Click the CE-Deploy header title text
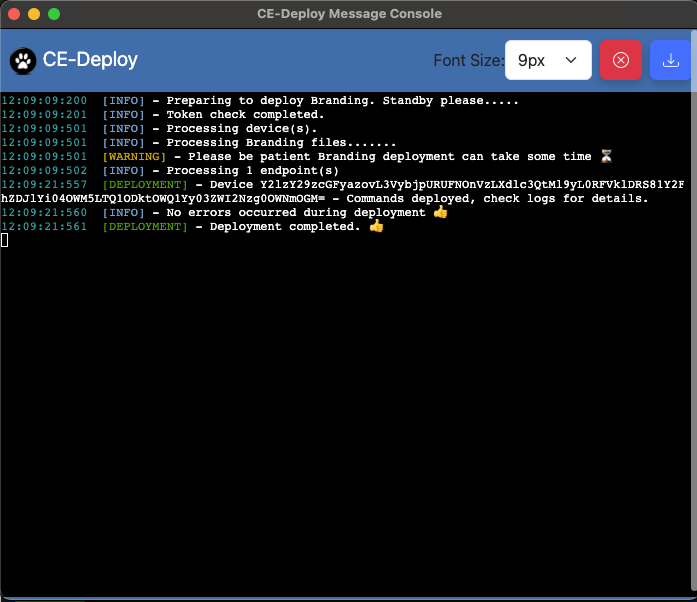This screenshot has height=602, width=697. (90, 60)
